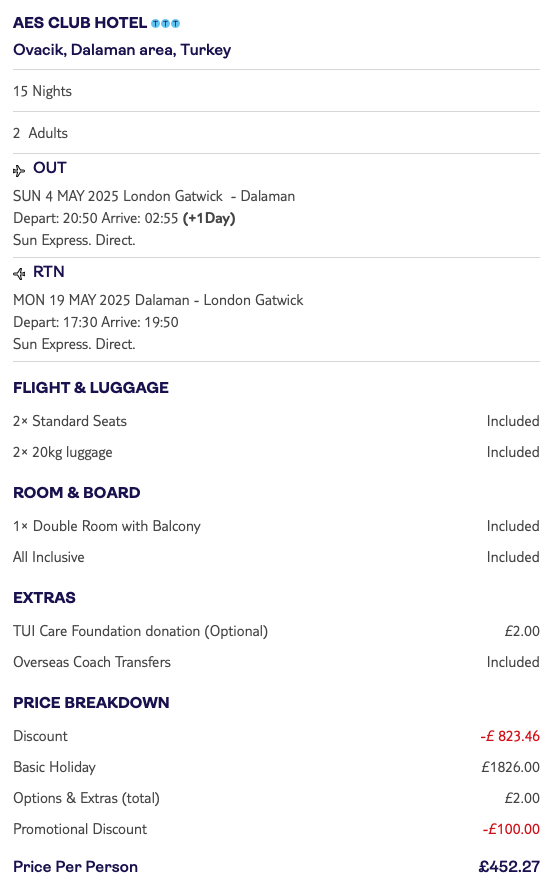The image size is (556, 890).
Task: Click the 15 Nights row
Action: click(x=276, y=91)
